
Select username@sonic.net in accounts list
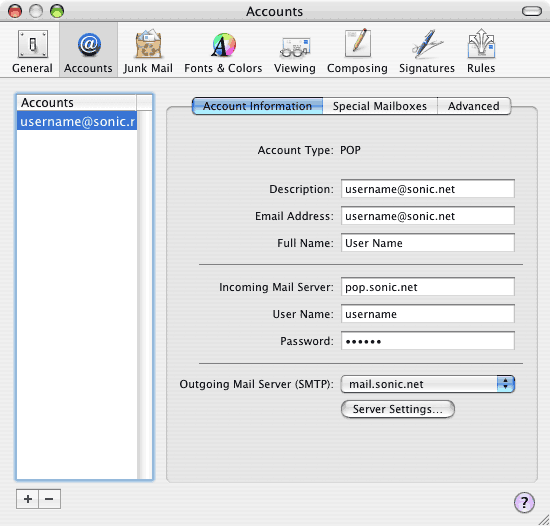[77, 121]
